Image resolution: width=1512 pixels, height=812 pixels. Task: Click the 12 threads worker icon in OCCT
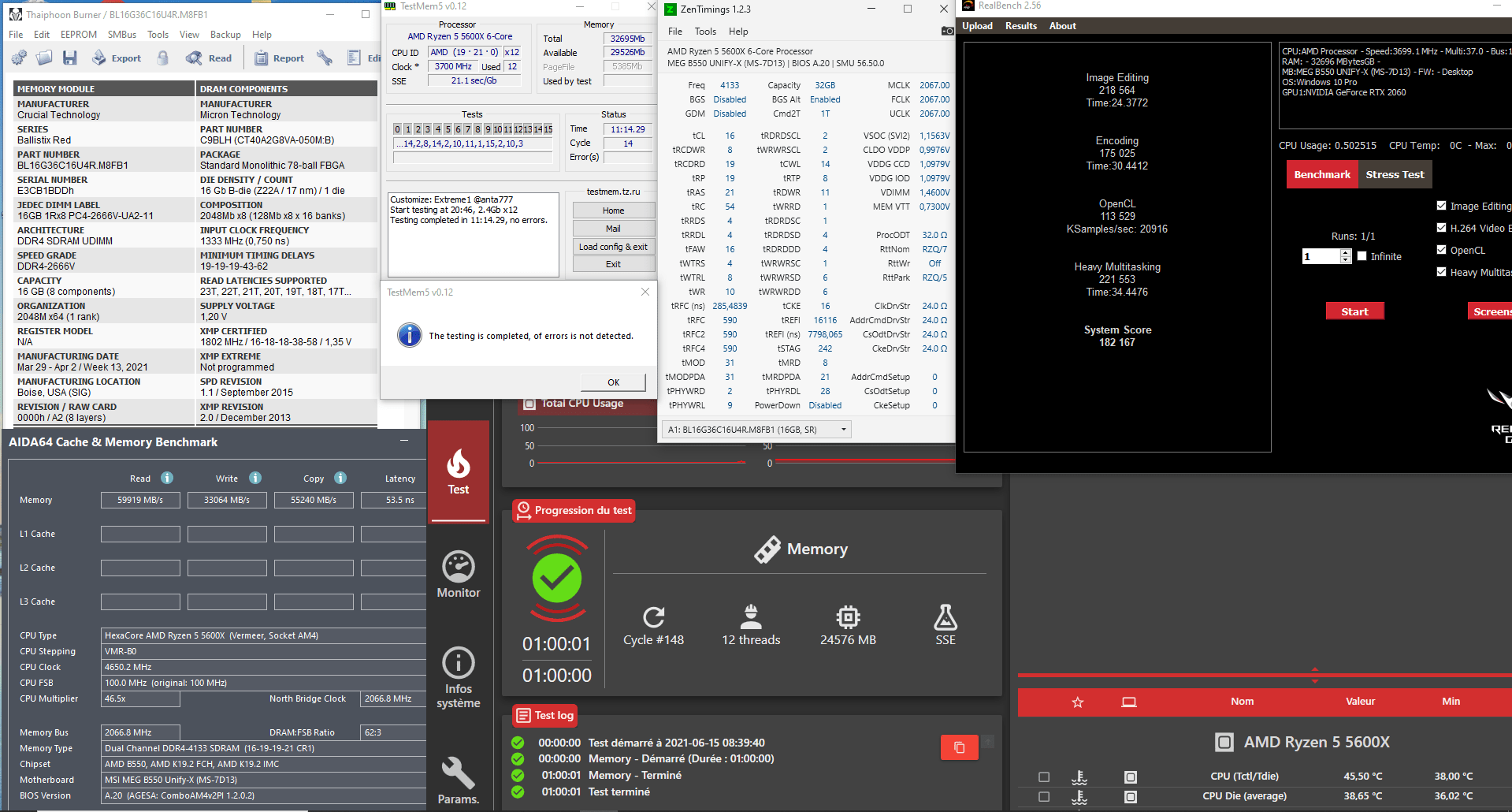(751, 616)
